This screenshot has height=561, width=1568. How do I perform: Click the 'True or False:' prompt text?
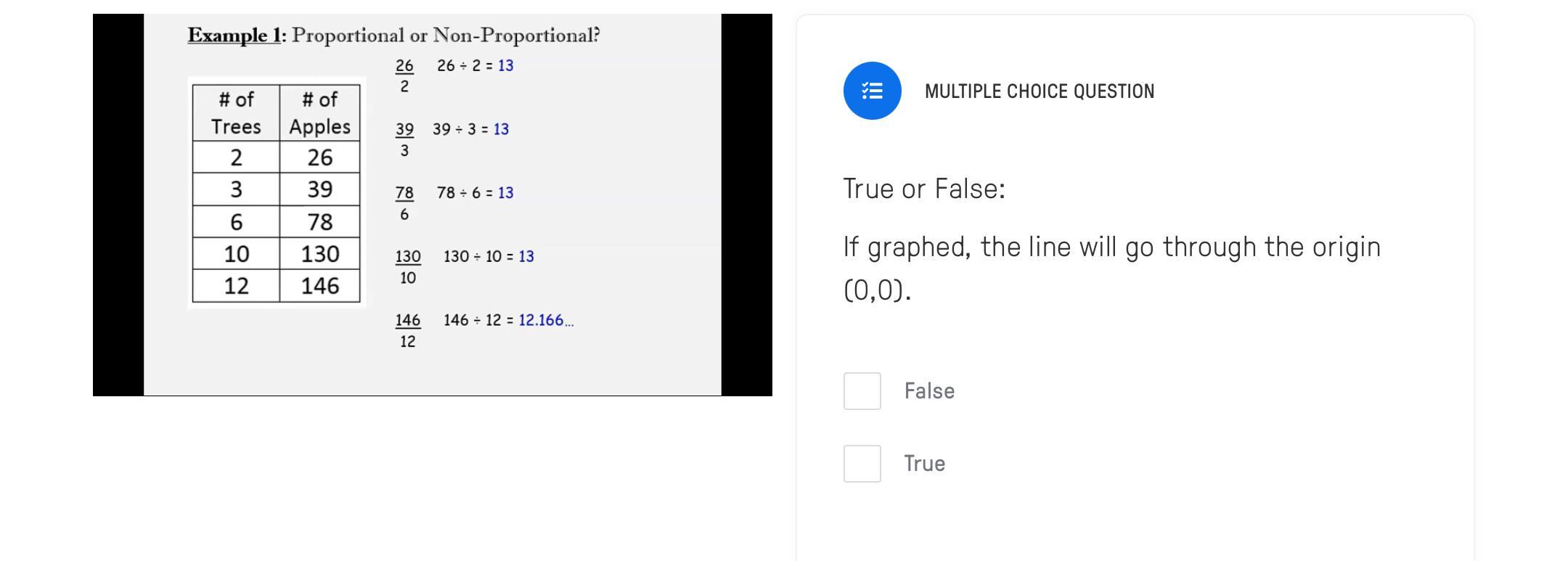click(923, 189)
